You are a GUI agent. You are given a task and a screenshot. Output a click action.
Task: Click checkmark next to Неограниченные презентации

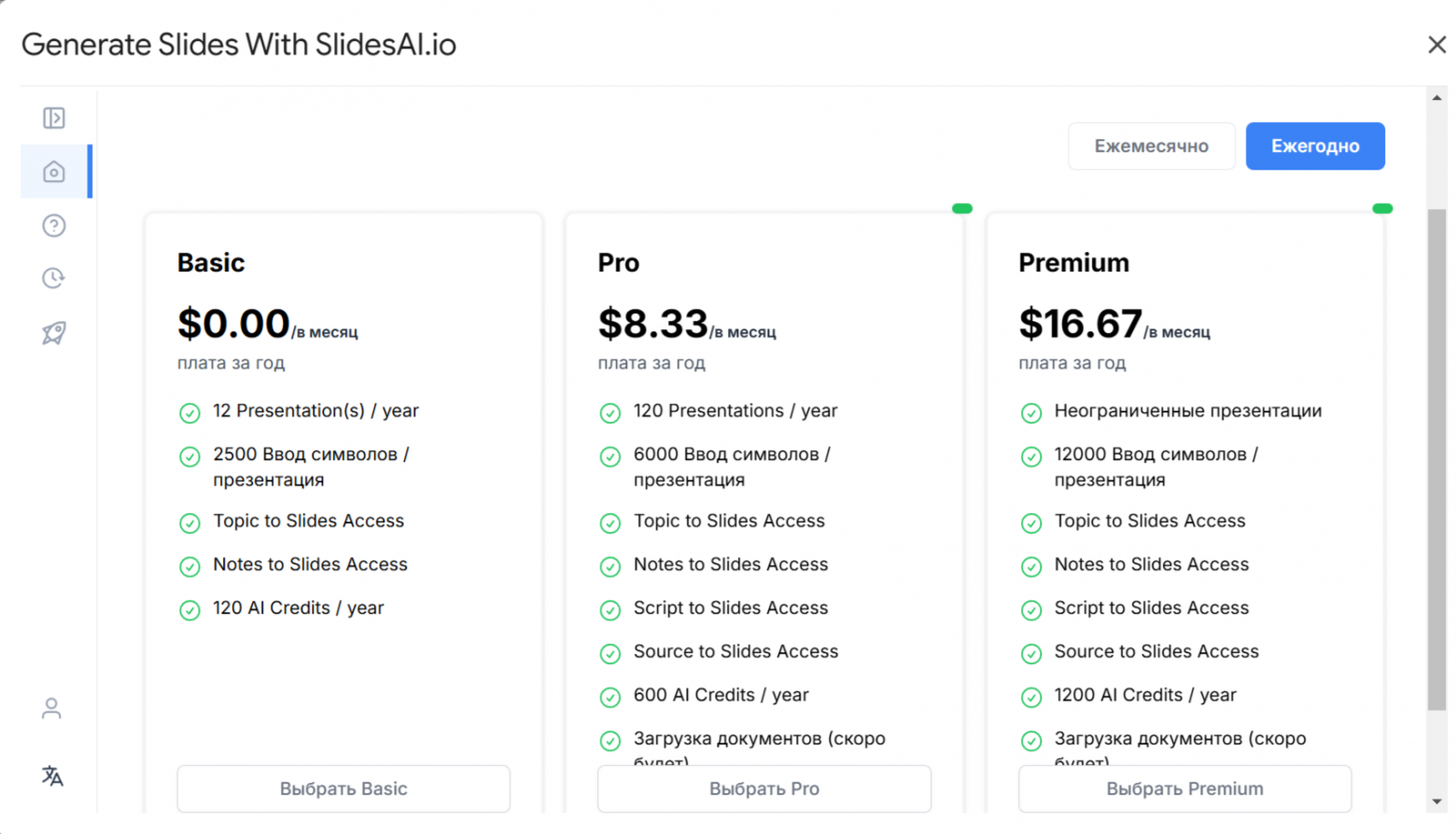pyautogui.click(x=1031, y=412)
